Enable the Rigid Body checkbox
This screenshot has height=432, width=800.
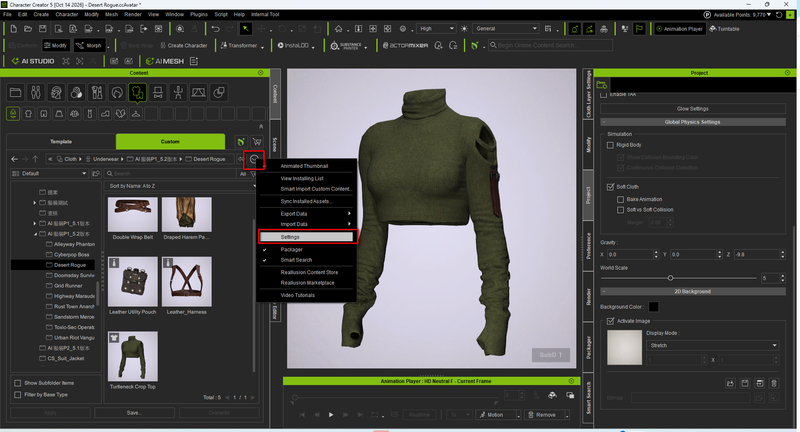point(610,145)
